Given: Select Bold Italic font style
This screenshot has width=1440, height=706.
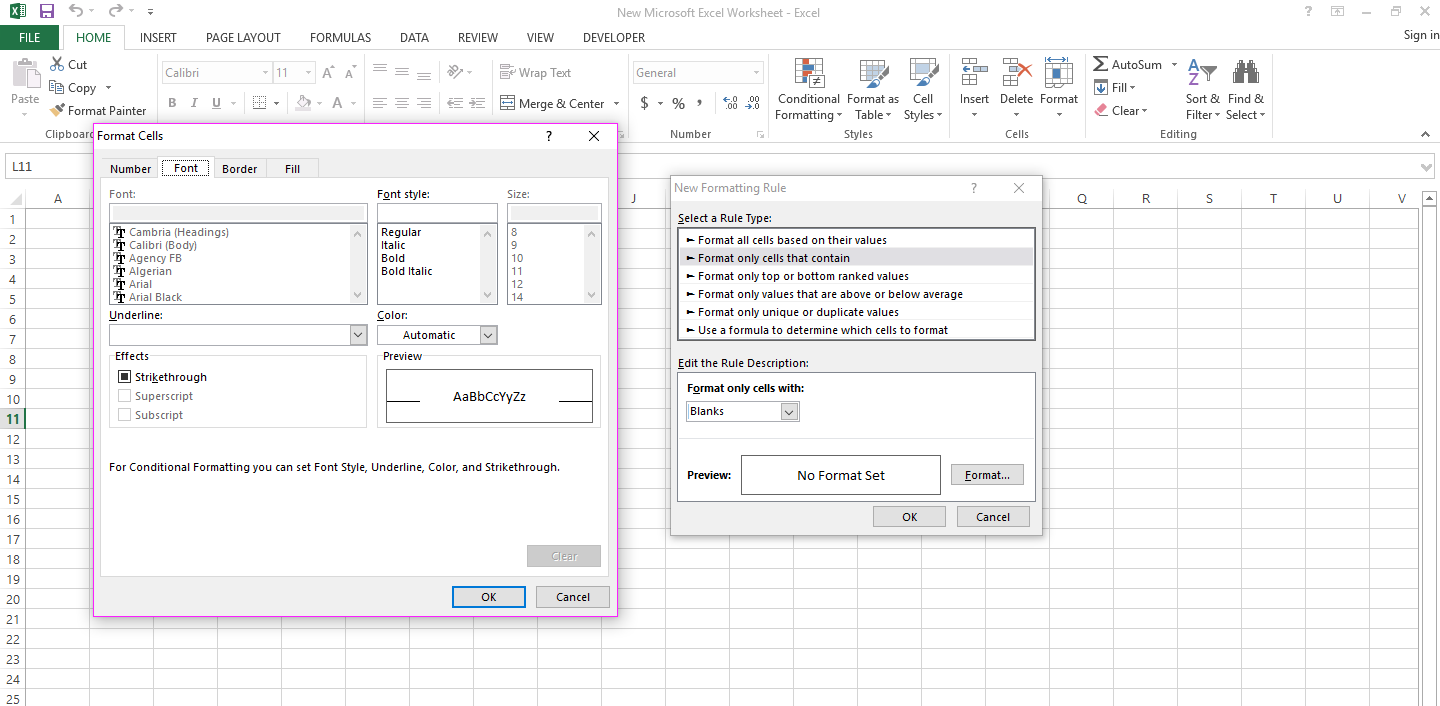Looking at the screenshot, I should click(406, 271).
